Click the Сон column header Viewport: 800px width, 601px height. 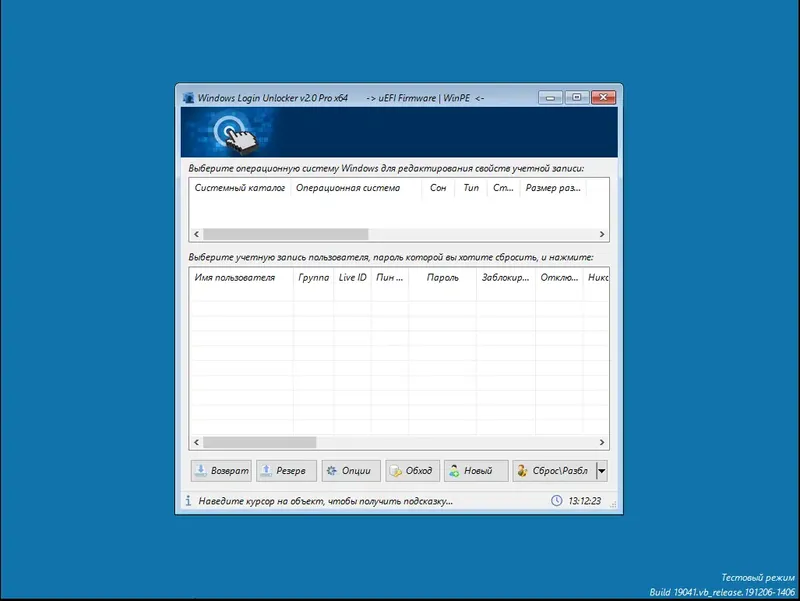tap(438, 188)
